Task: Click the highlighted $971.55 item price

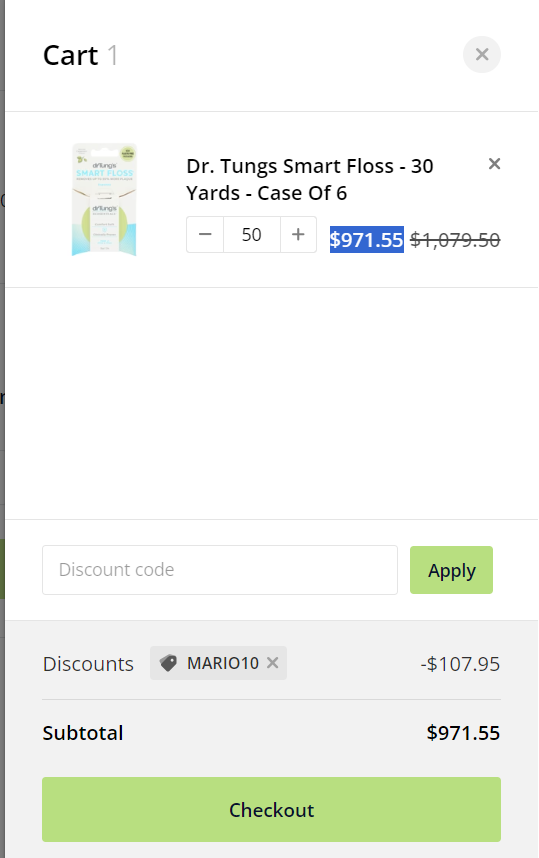Action: click(x=367, y=240)
